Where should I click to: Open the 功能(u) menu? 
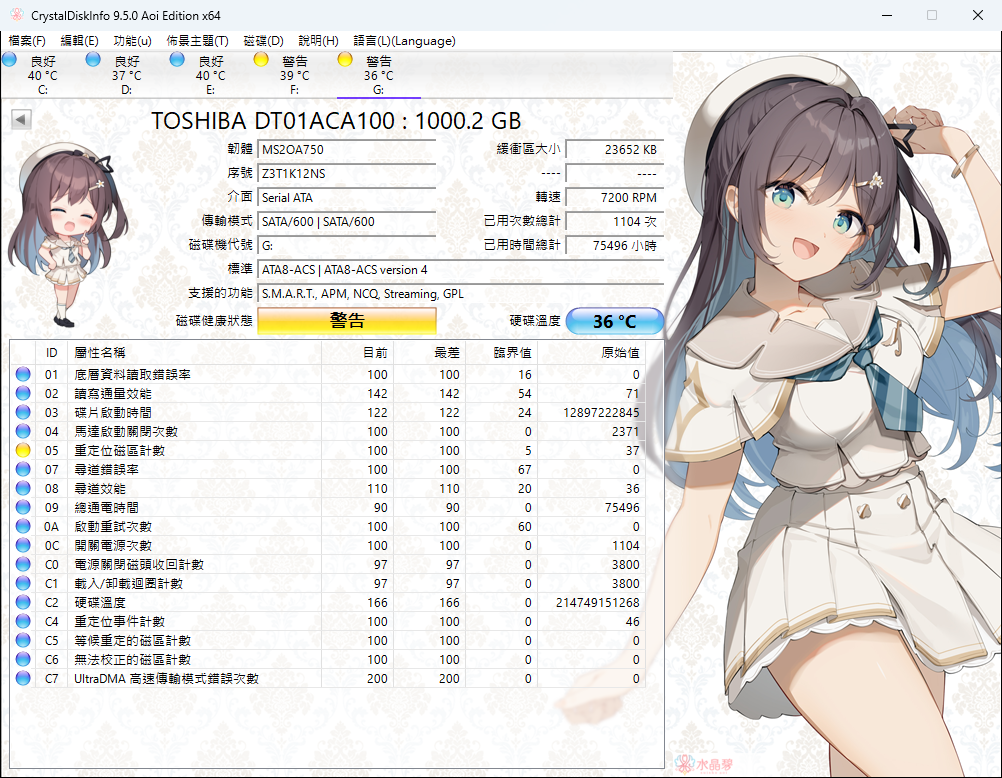coord(132,41)
